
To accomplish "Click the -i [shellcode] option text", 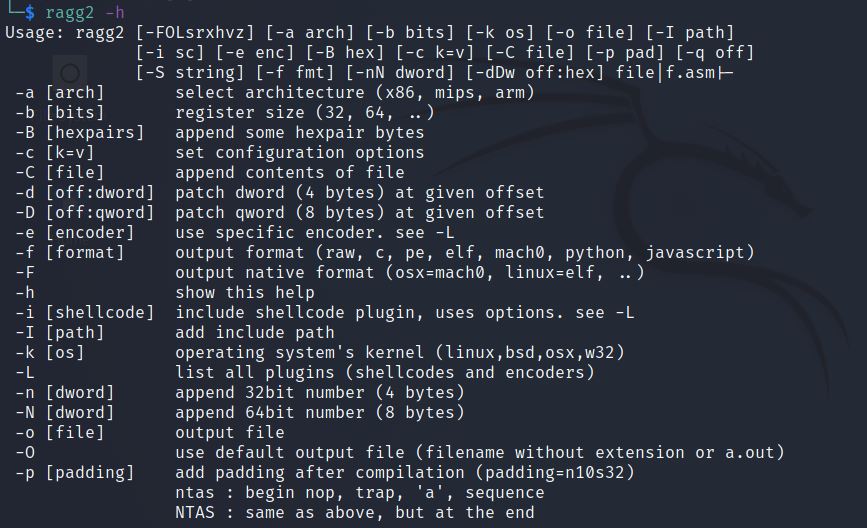I will point(84,312).
